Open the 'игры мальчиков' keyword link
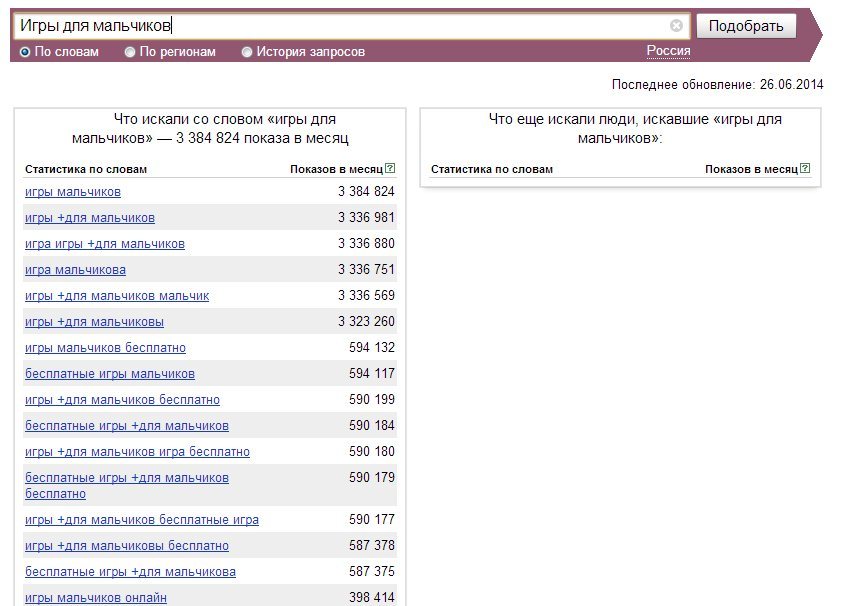The image size is (853, 606). [73, 192]
